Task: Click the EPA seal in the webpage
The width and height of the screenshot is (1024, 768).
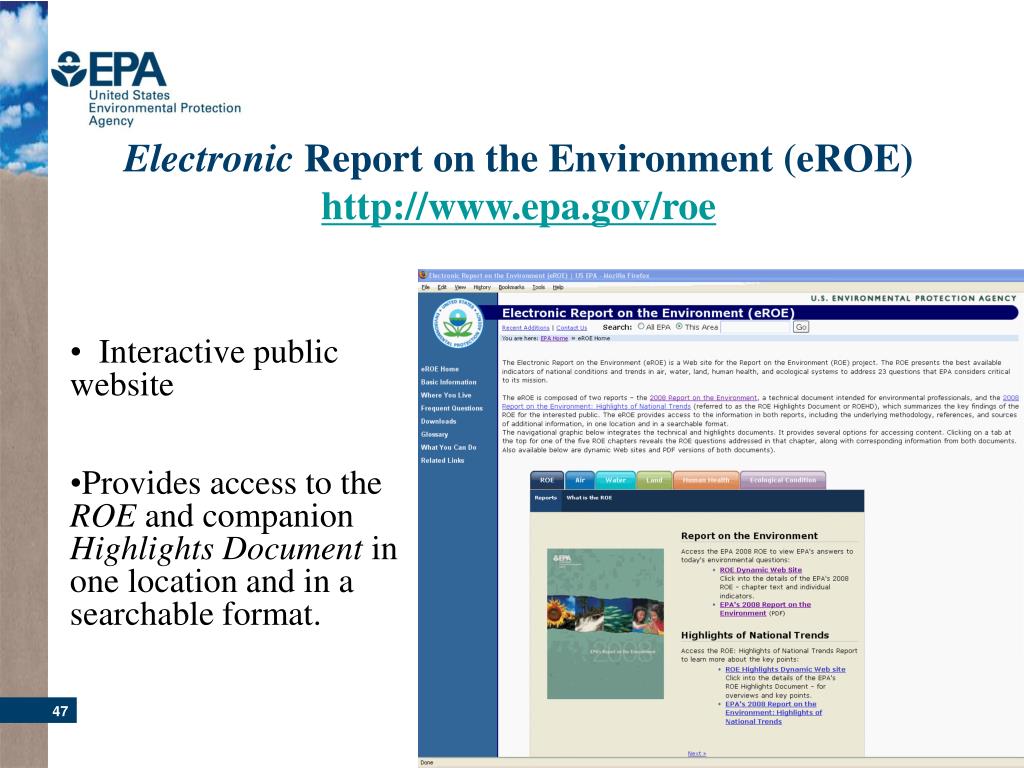Action: tap(458, 323)
